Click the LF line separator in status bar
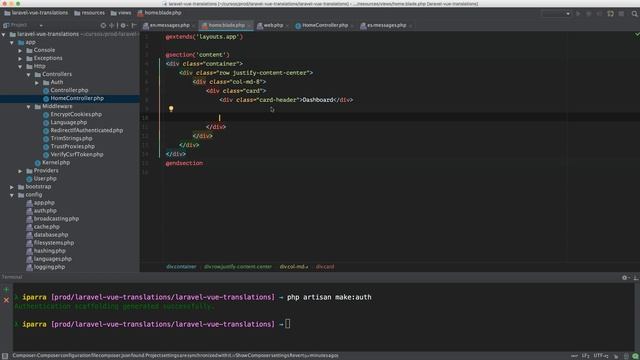This screenshot has width=640, height=360. [586, 356]
